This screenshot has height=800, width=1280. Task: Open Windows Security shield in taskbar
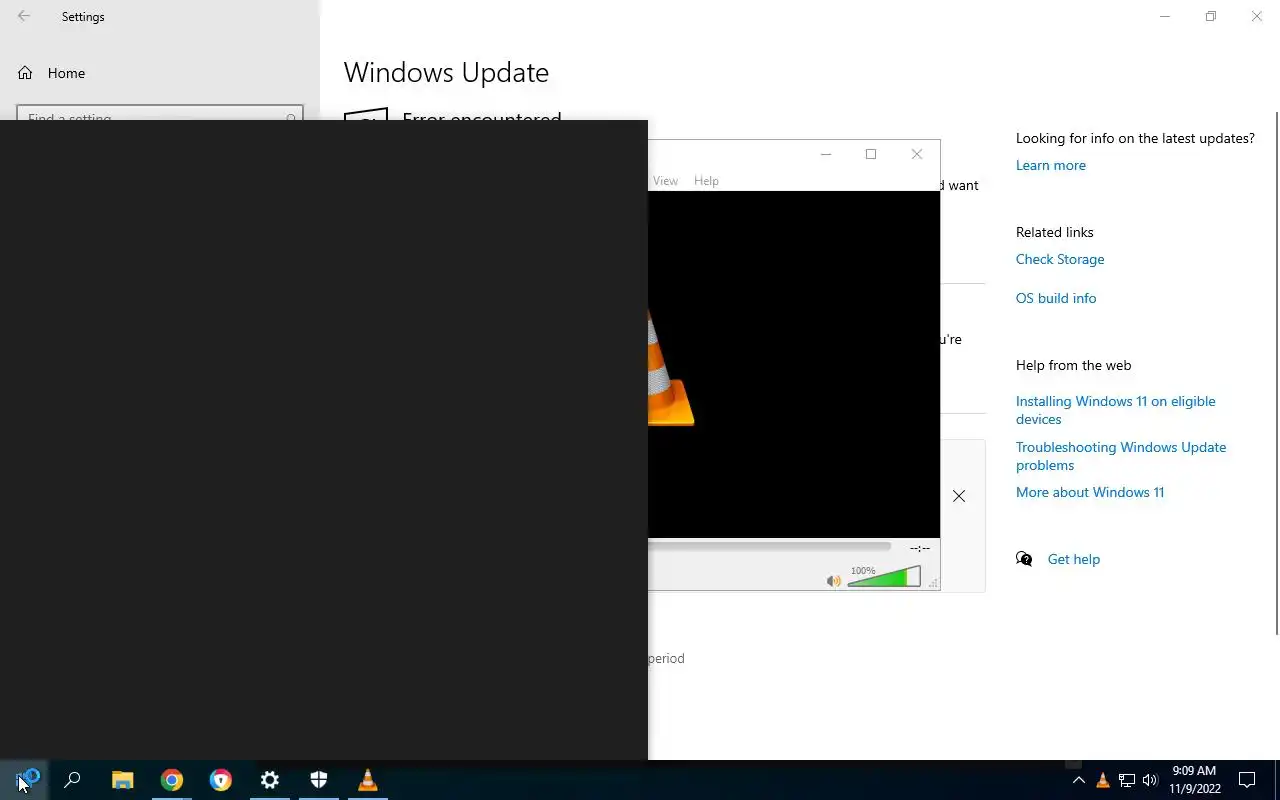click(319, 780)
